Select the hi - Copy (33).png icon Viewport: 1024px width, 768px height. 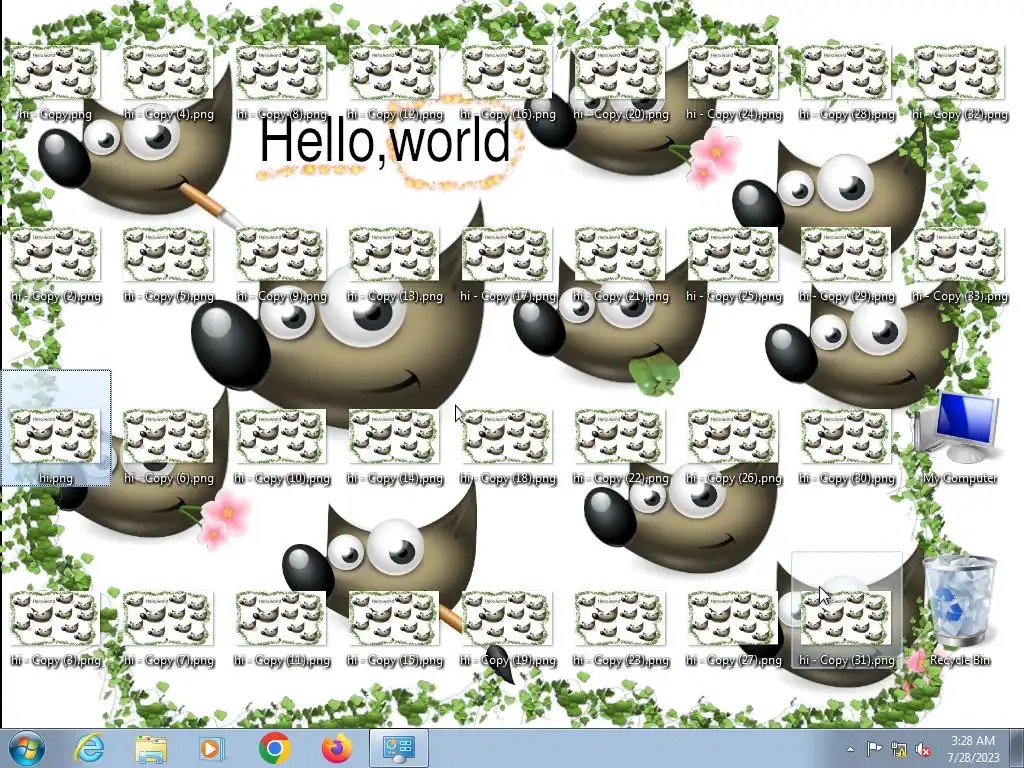click(959, 264)
